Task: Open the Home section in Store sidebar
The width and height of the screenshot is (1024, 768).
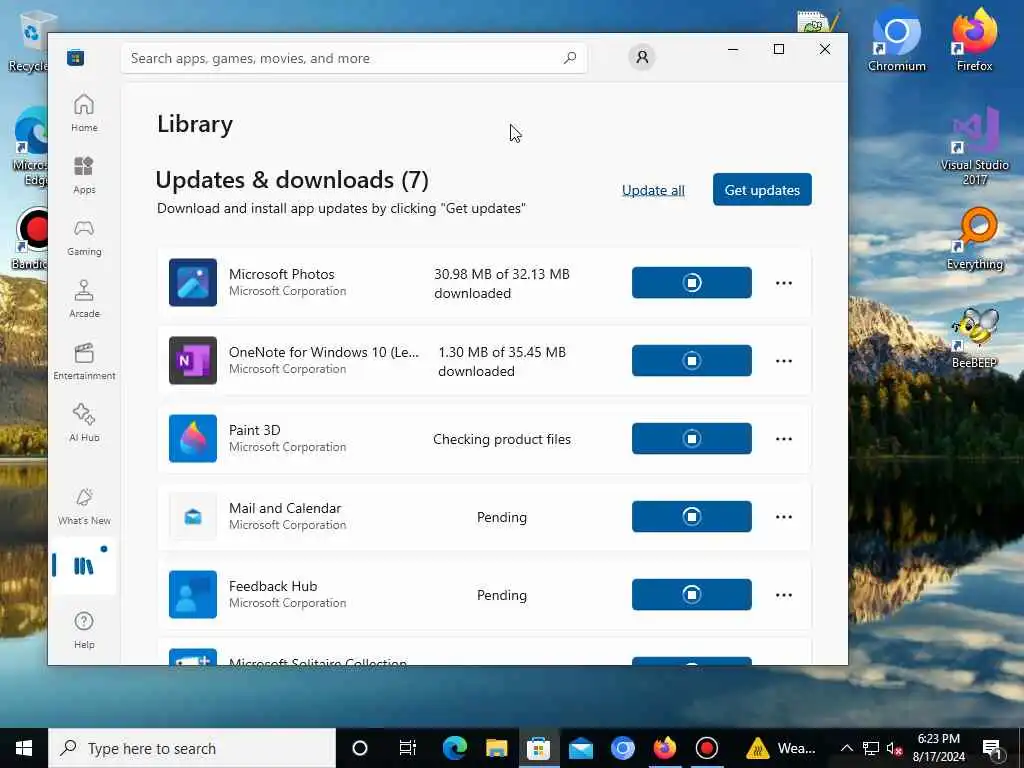Action: [84, 113]
